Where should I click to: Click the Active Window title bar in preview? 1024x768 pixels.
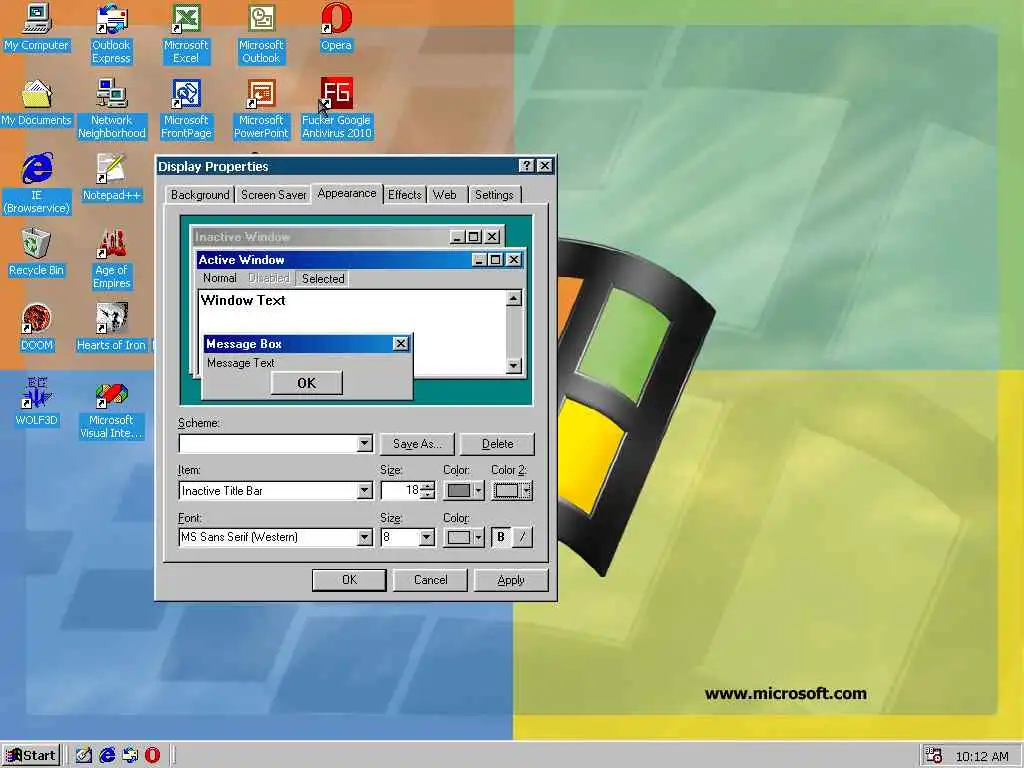pos(333,260)
